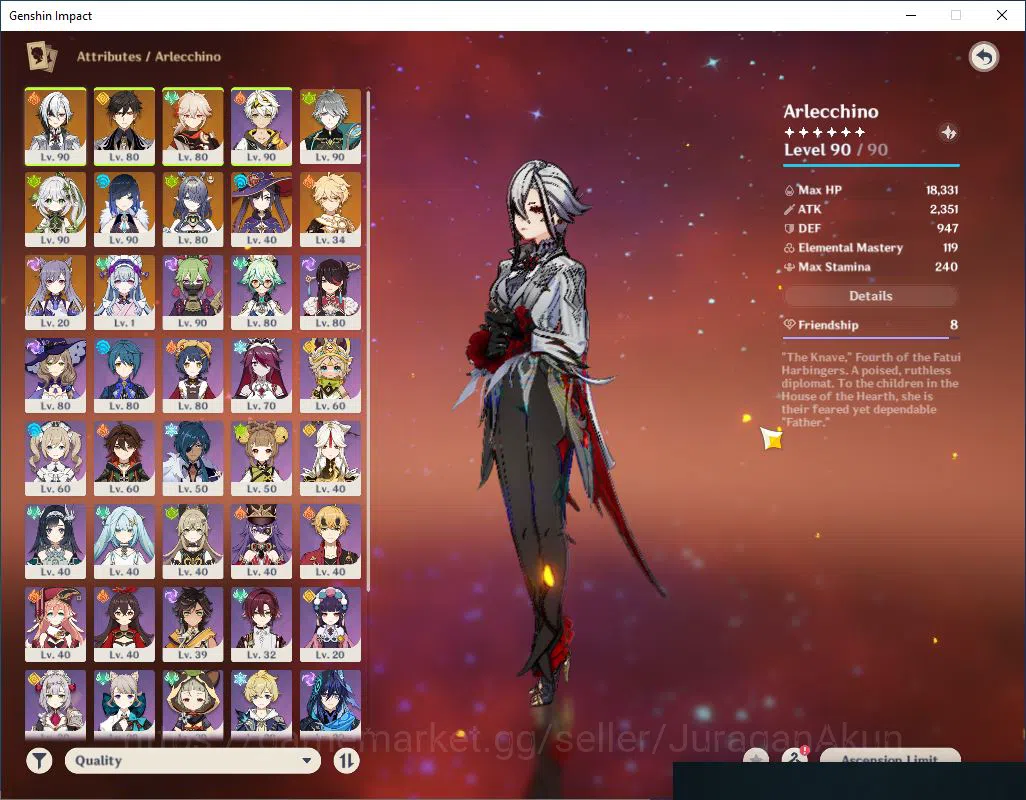
Task: Pick Lisa's Lv. 80 portrait
Action: [56, 375]
